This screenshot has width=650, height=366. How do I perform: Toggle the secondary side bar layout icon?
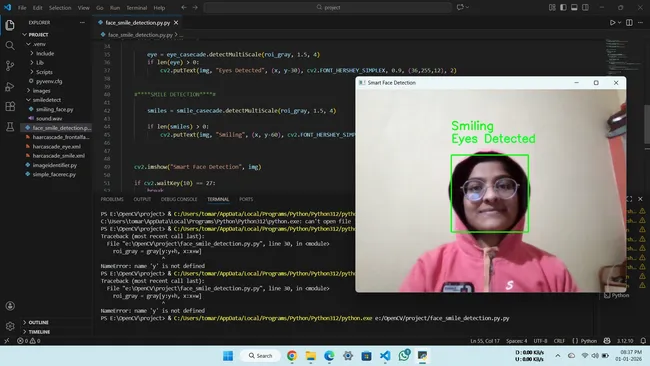click(x=585, y=7)
